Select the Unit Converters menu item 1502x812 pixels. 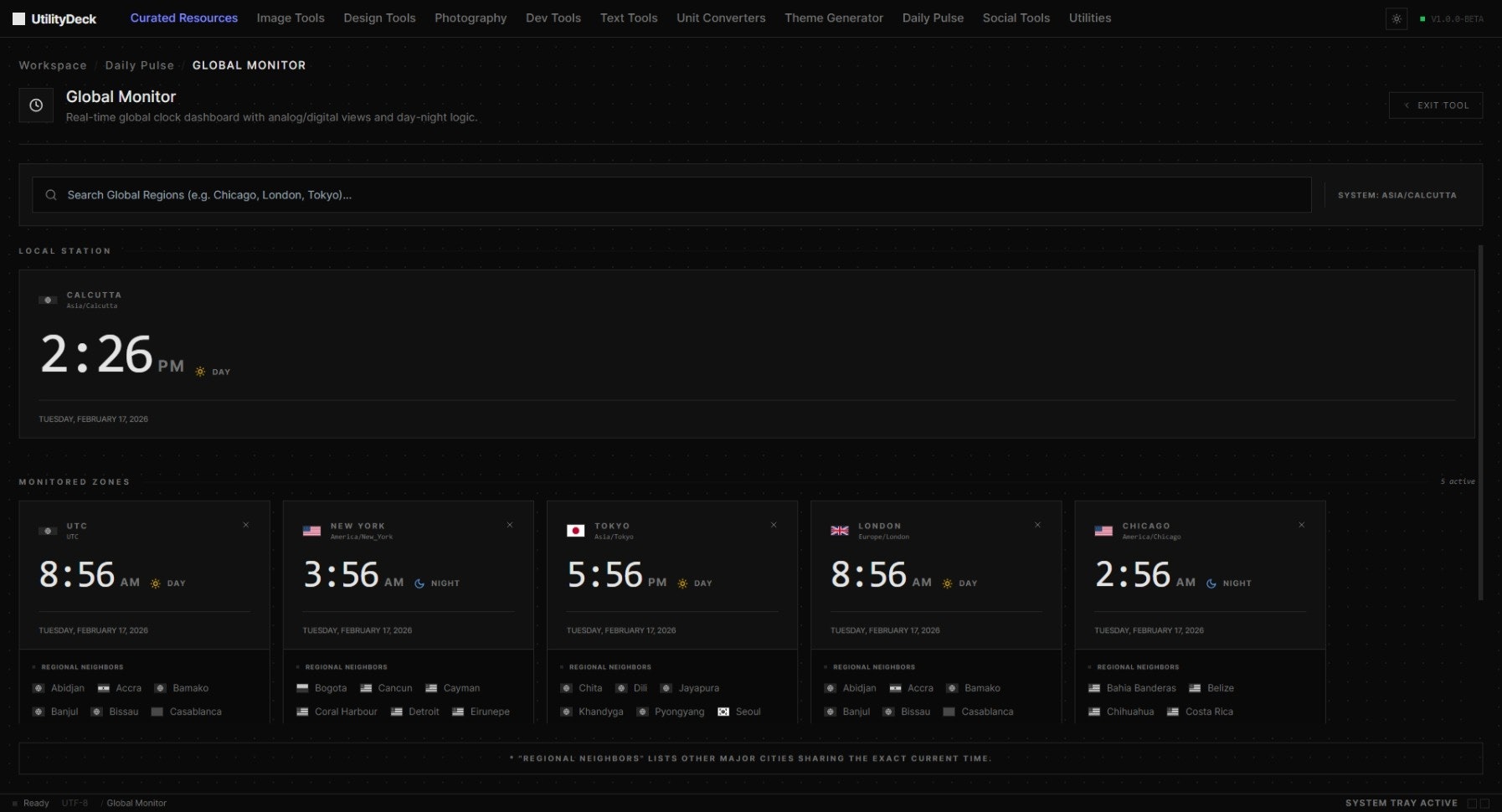(720, 18)
